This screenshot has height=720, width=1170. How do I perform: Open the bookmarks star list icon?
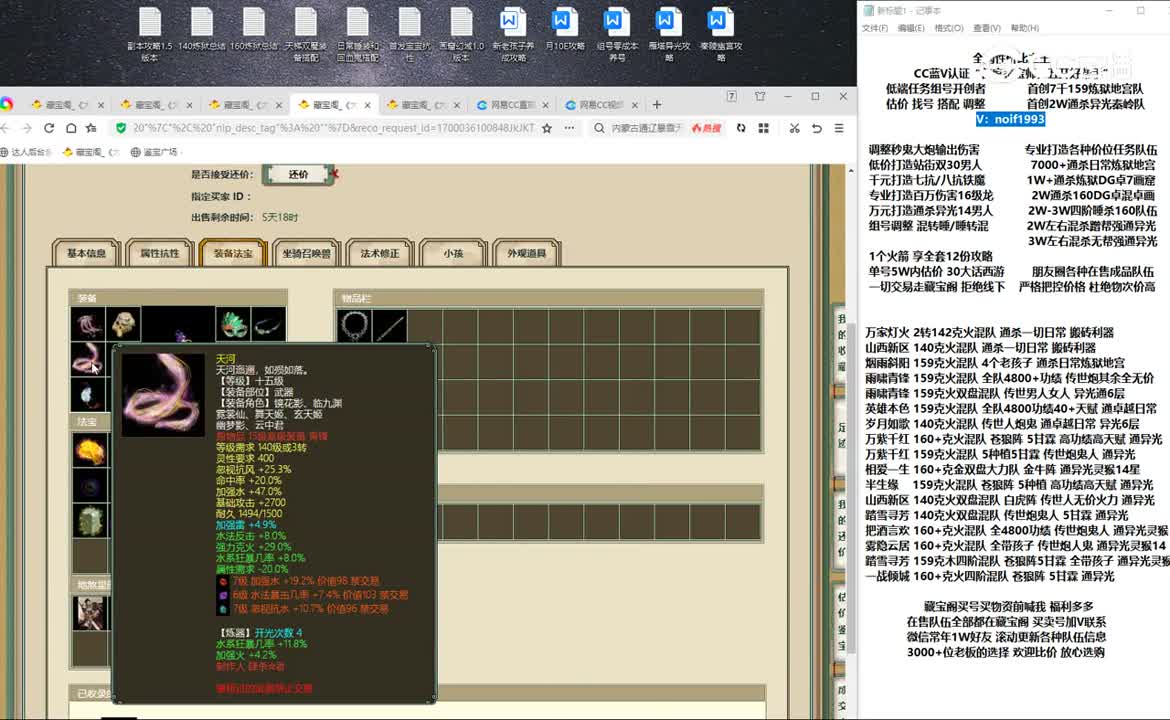[91, 128]
